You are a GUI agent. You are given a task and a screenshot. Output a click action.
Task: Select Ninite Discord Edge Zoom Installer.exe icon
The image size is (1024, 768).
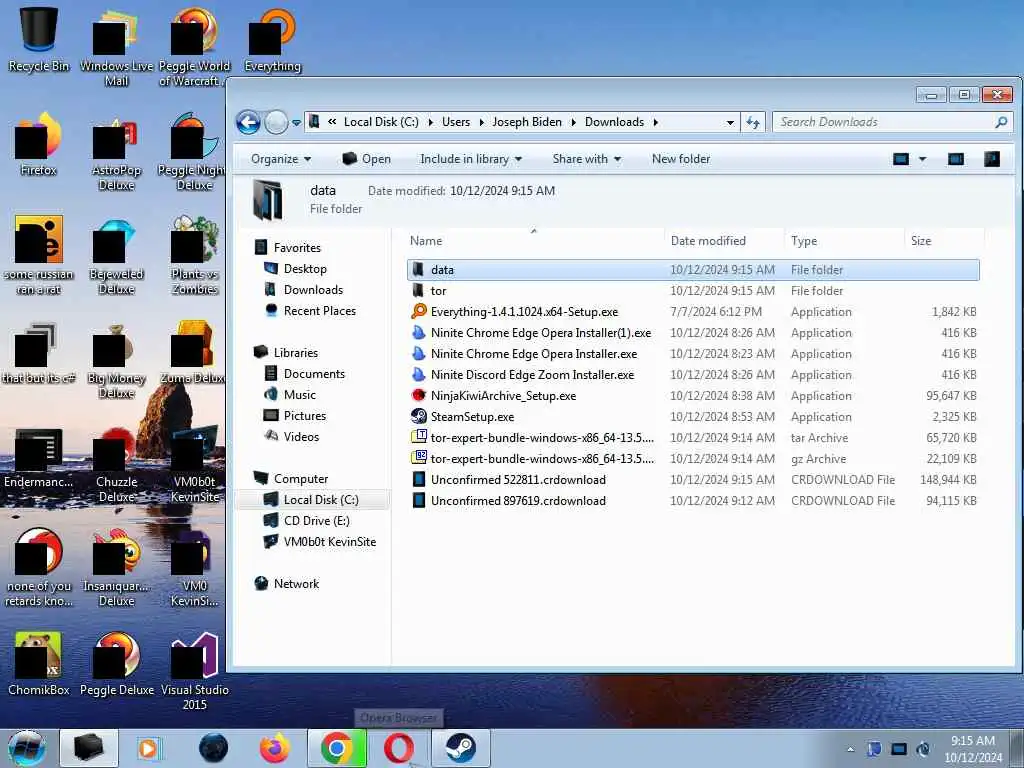point(419,375)
